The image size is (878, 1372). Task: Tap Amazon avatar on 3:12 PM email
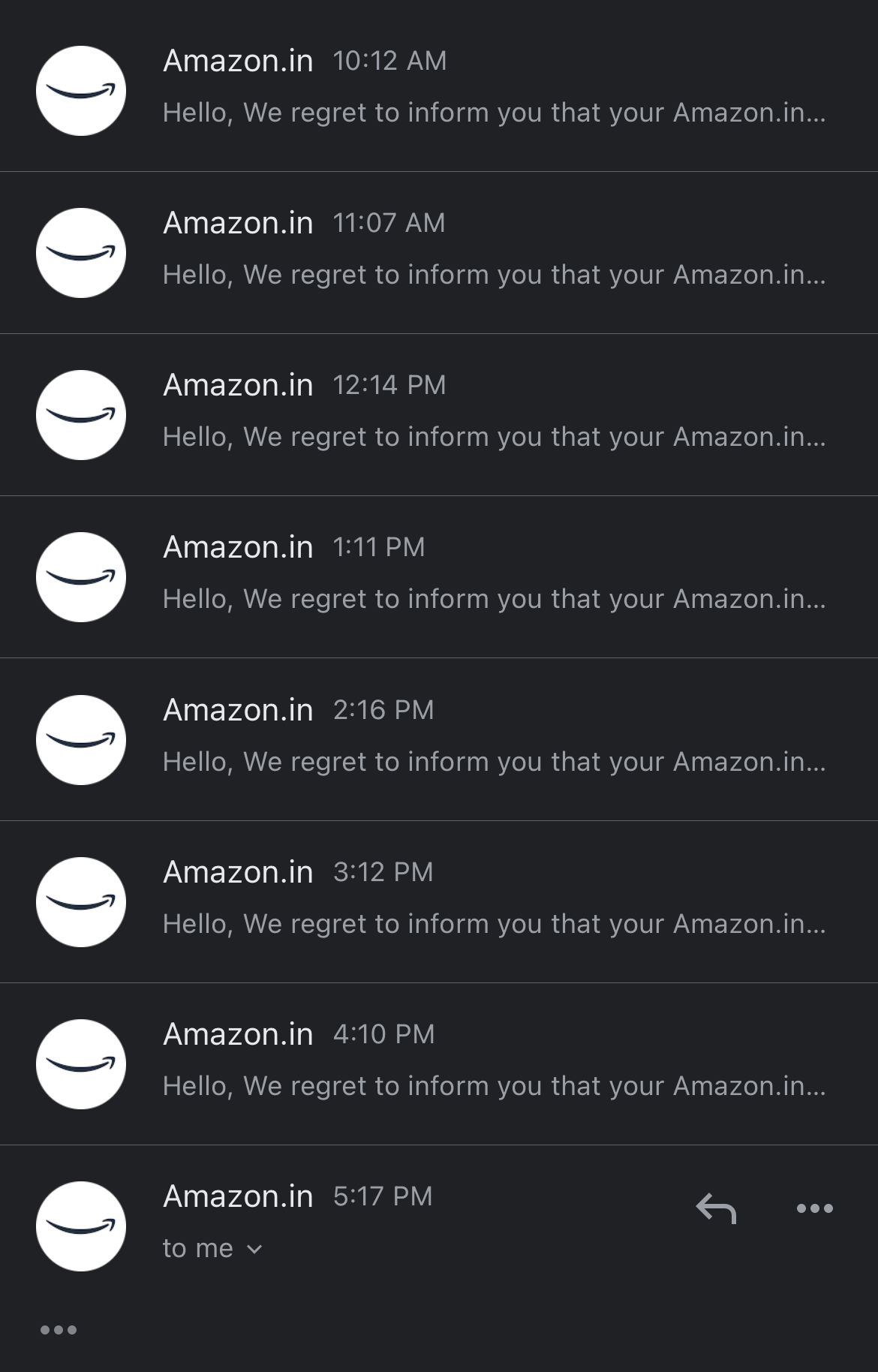click(x=81, y=902)
